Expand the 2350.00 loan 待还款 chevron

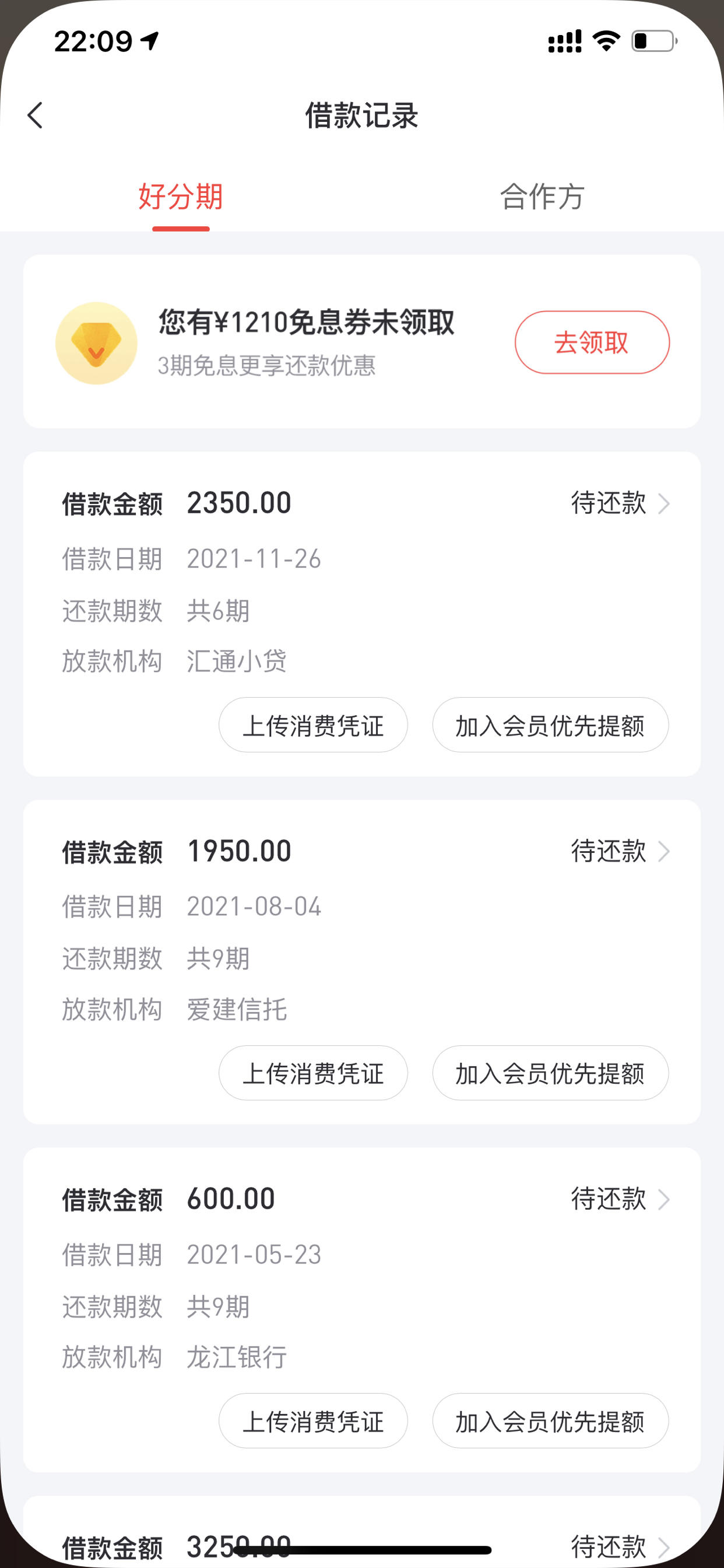[x=664, y=504]
